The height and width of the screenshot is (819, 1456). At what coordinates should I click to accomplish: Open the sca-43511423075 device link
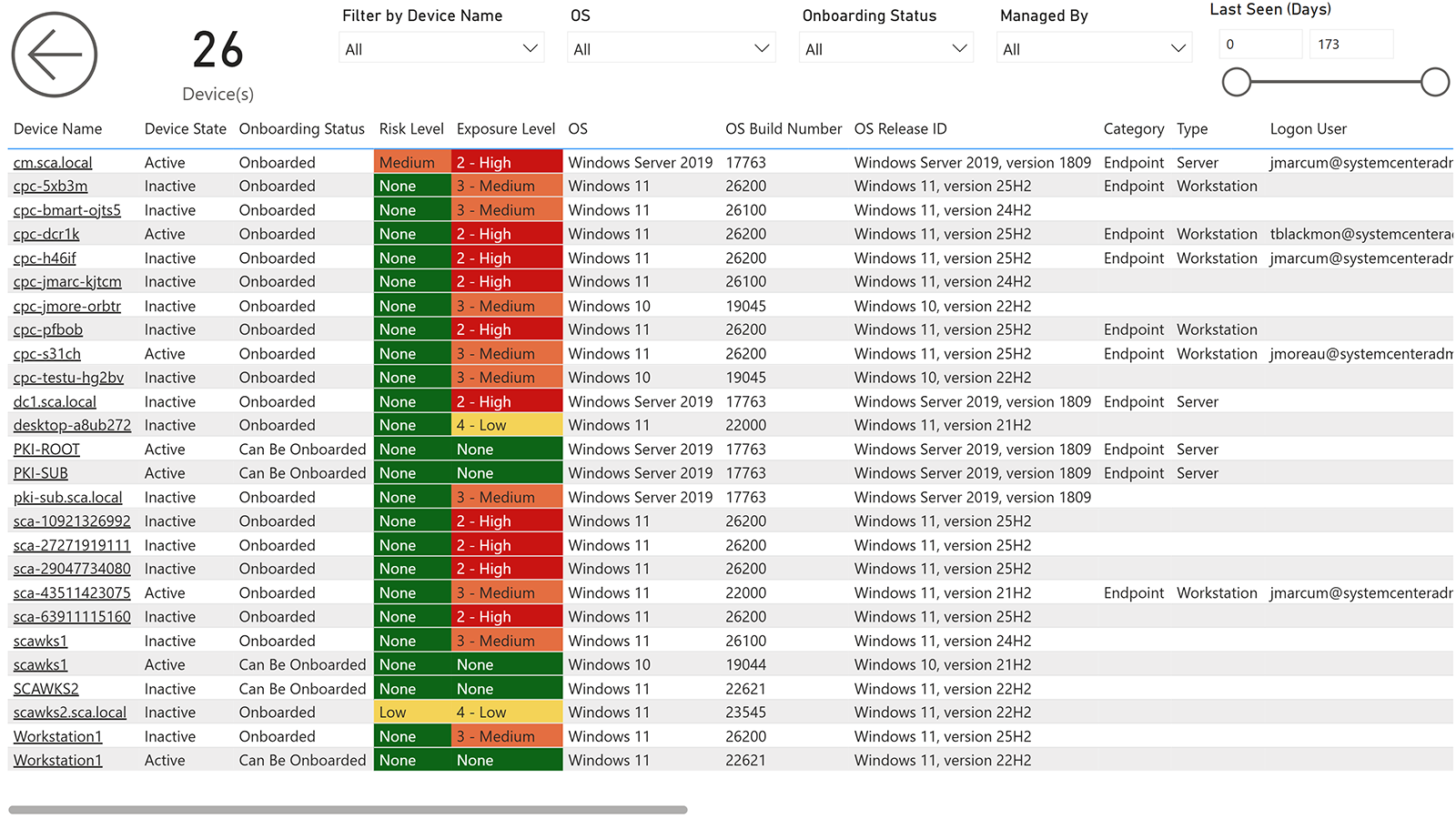72,593
